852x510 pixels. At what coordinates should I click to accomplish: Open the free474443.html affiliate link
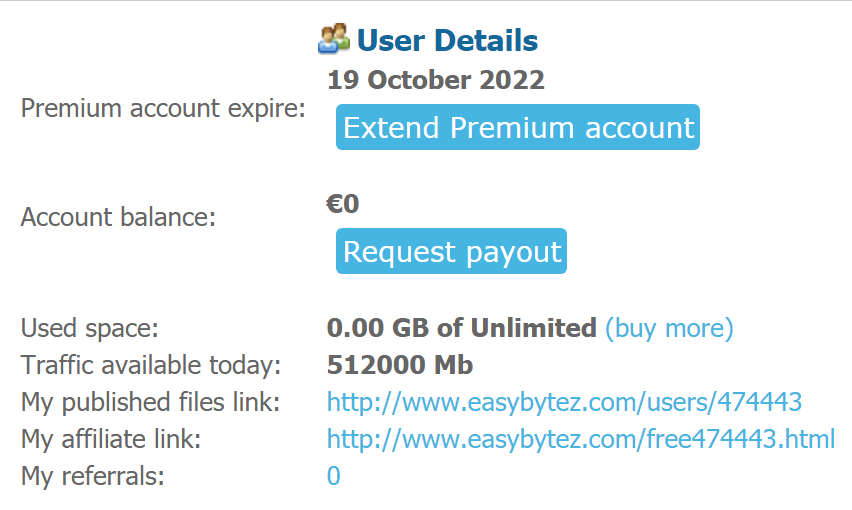580,439
